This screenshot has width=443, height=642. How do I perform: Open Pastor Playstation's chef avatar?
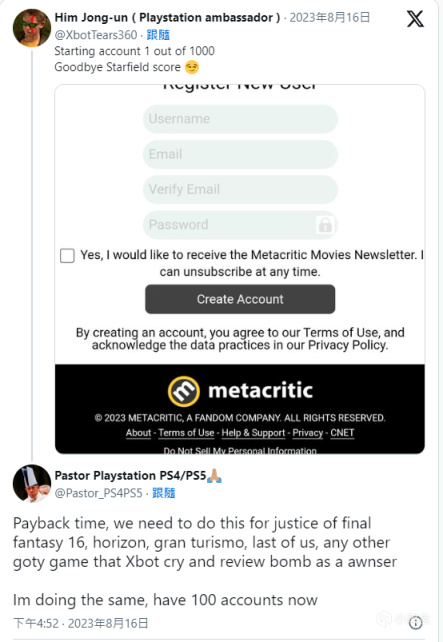pyautogui.click(x=32, y=484)
